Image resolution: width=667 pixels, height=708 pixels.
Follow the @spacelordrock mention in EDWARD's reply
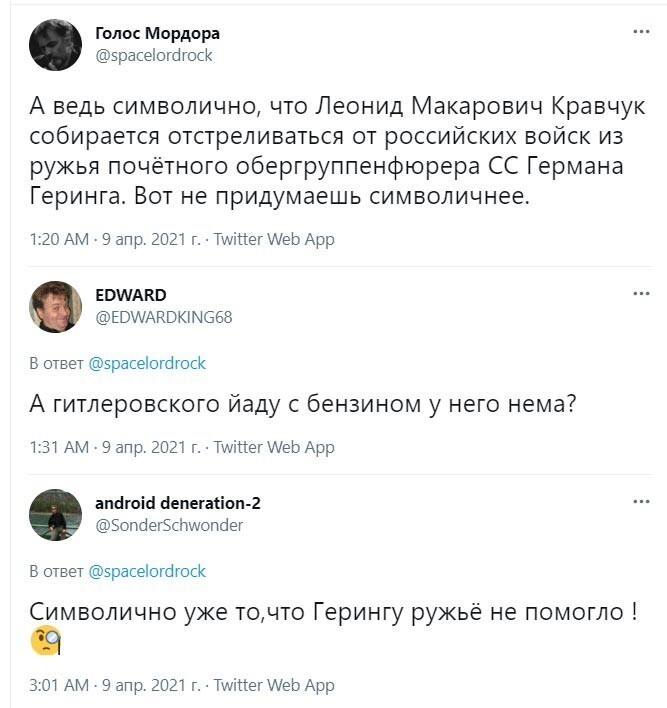147,363
